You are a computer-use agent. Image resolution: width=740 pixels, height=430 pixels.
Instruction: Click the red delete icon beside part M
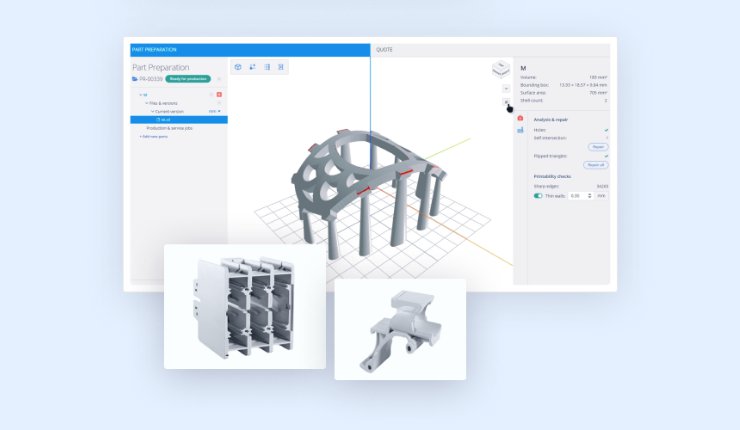pos(219,94)
